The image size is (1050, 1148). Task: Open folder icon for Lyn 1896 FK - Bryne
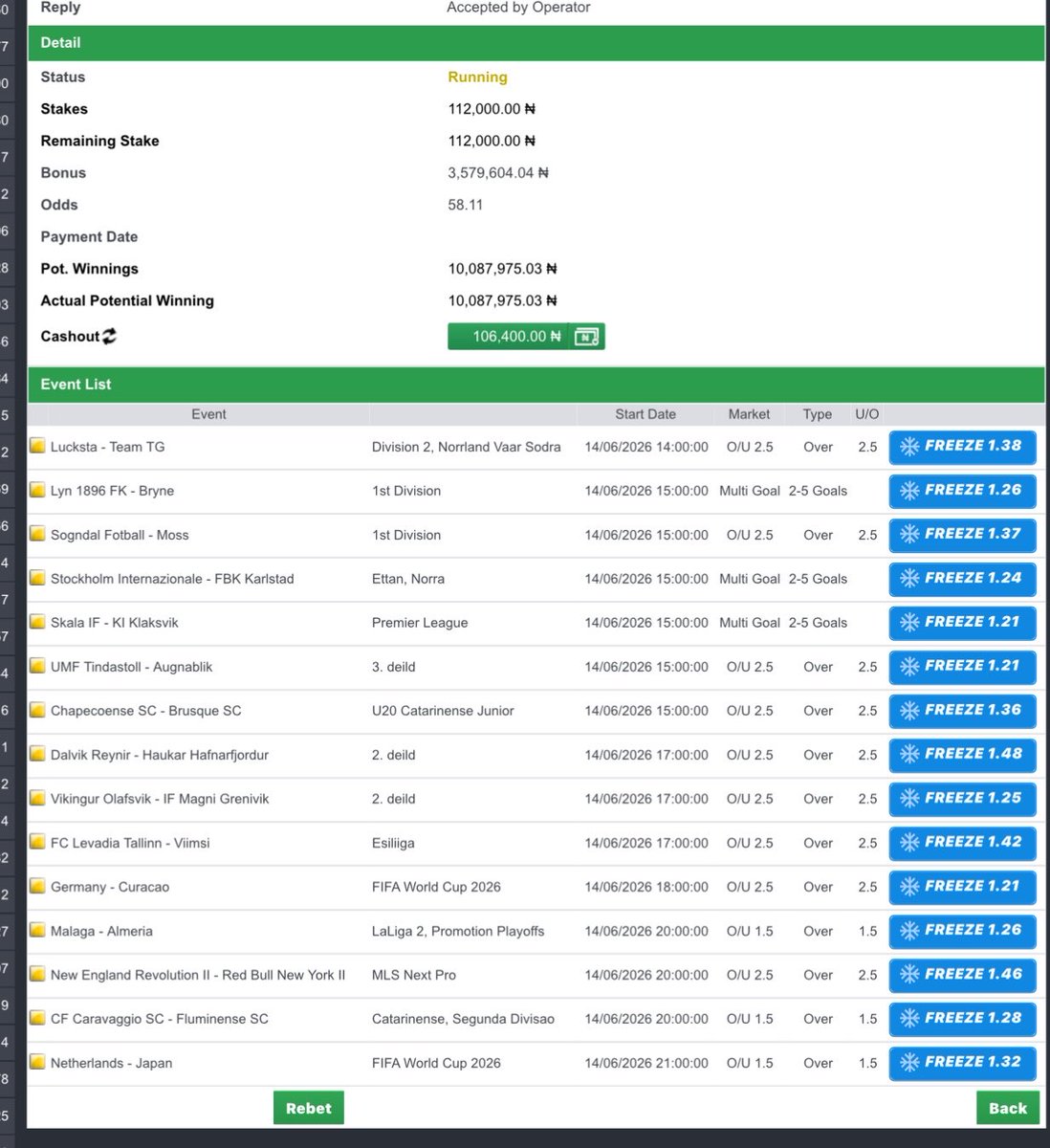tap(37, 490)
